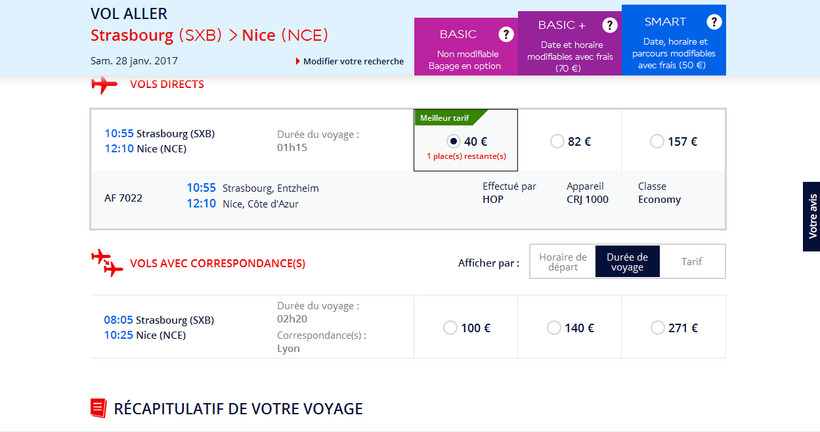Click the red plane icon beside Vols Directs
820x432 pixels.
(104, 85)
